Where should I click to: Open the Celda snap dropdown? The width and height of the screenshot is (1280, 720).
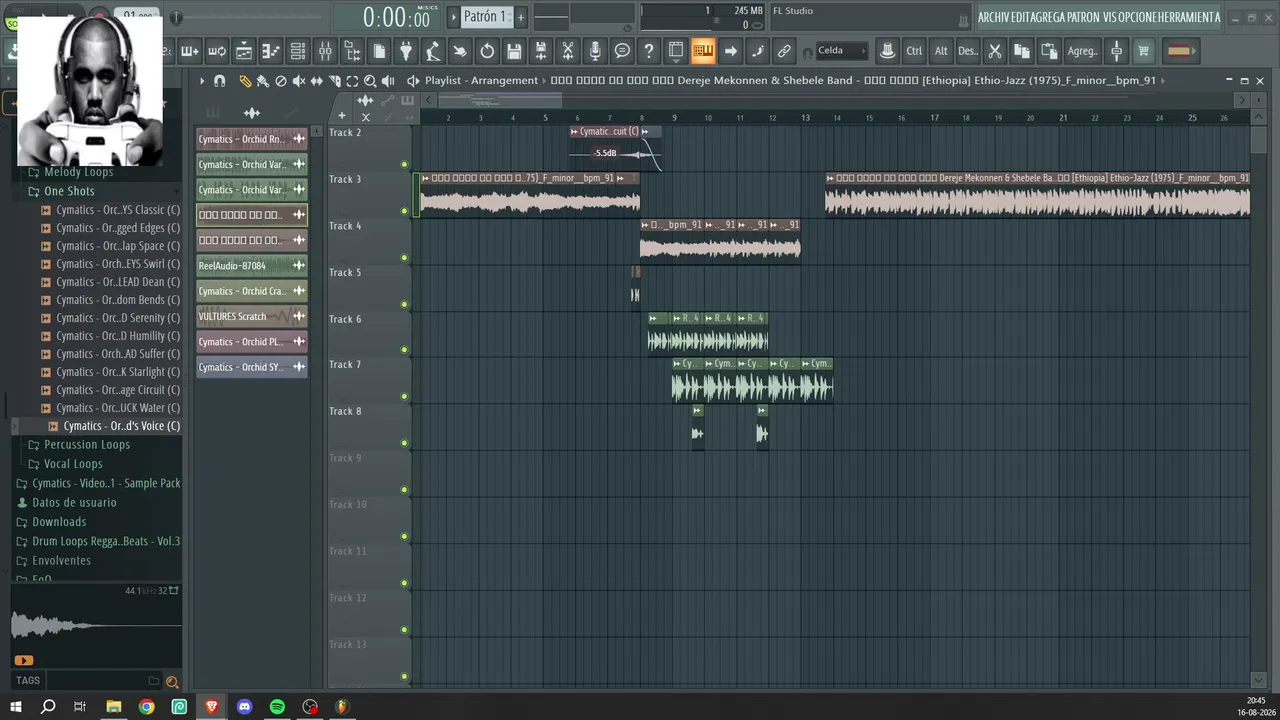tap(841, 51)
